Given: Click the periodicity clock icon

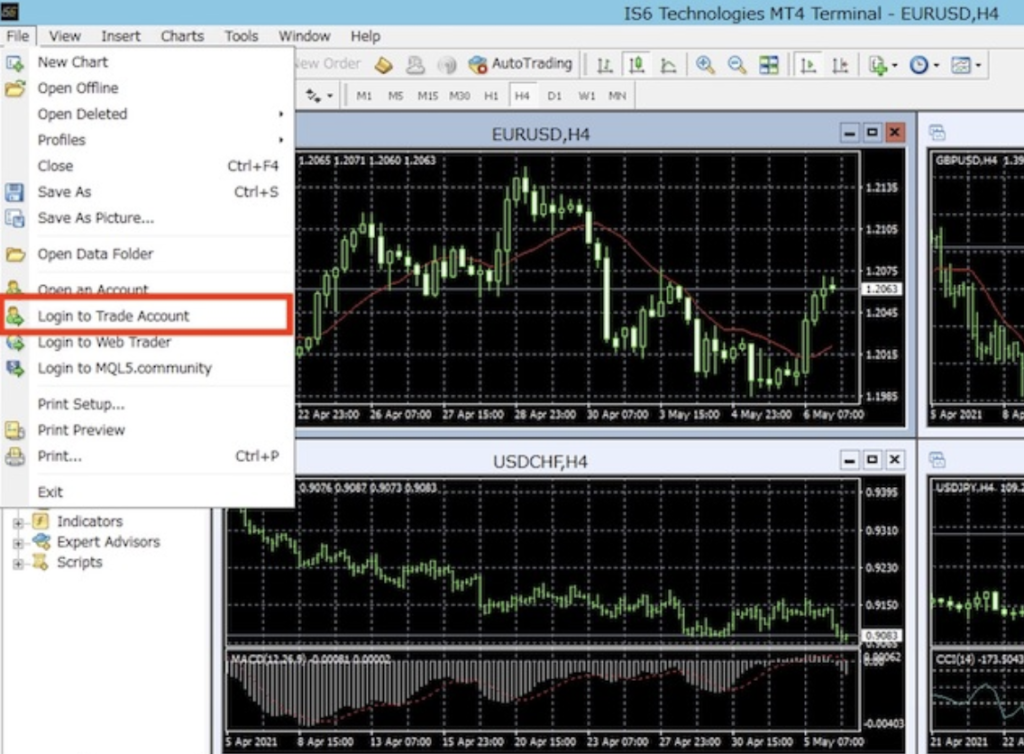Looking at the screenshot, I should (919, 65).
